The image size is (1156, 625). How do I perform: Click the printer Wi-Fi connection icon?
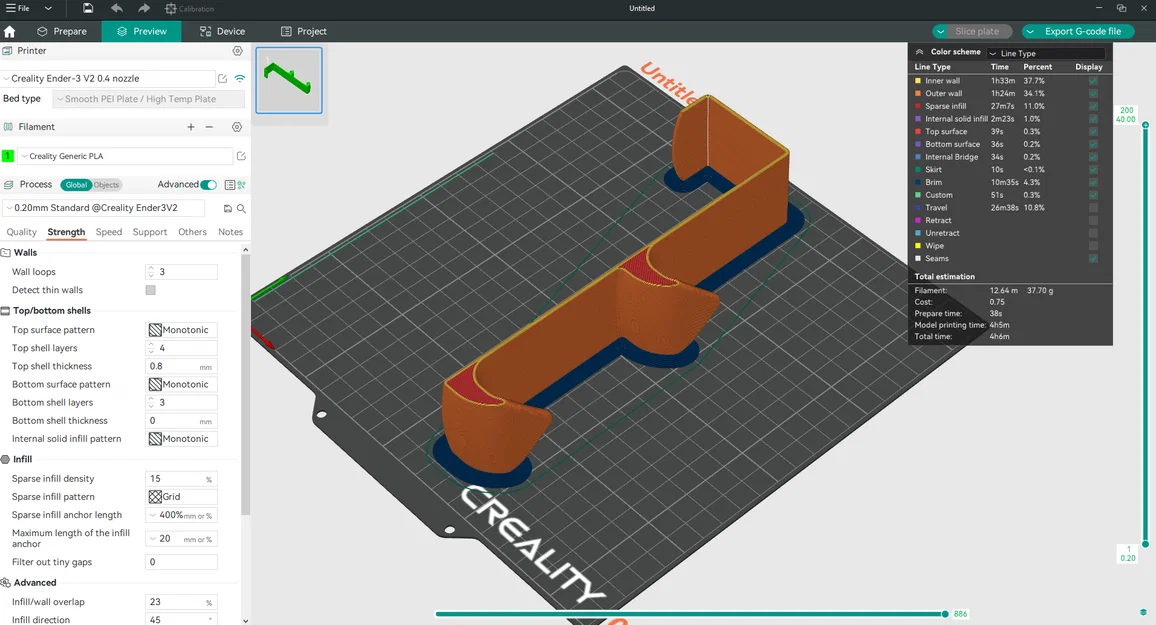click(x=240, y=78)
